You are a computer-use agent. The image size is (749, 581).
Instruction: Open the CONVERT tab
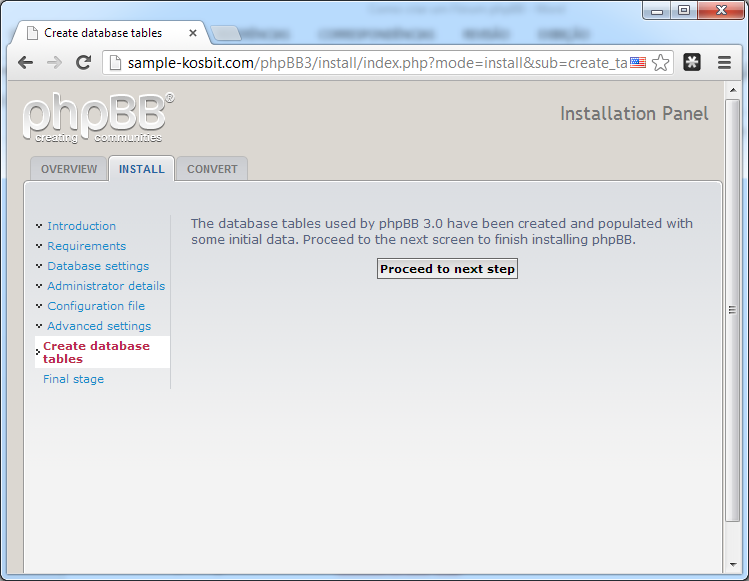tap(212, 169)
